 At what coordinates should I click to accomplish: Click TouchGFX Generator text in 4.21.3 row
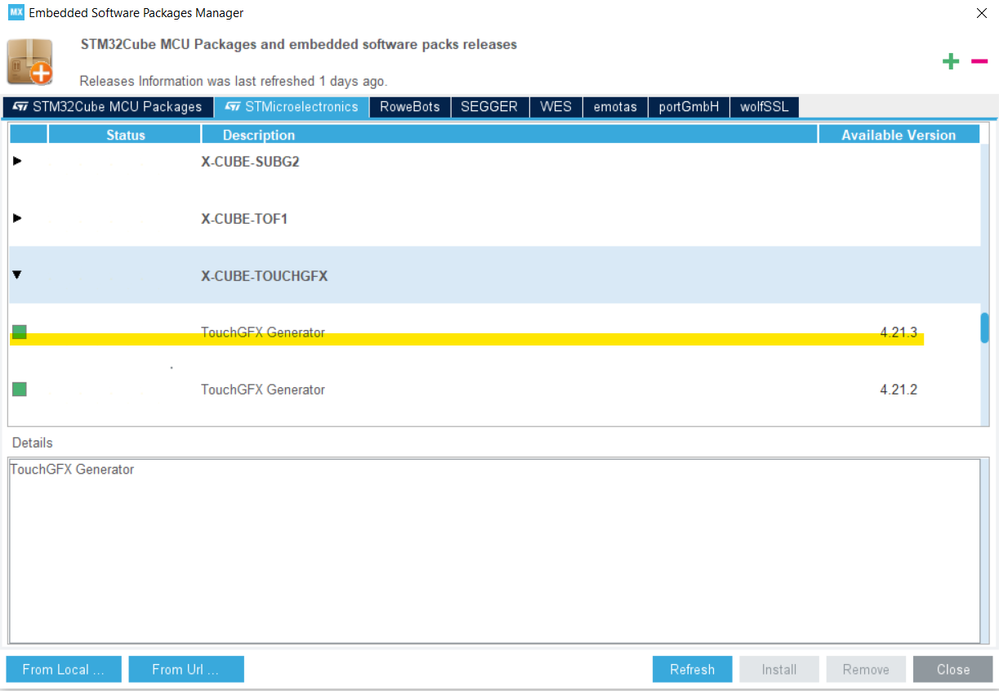tap(263, 332)
